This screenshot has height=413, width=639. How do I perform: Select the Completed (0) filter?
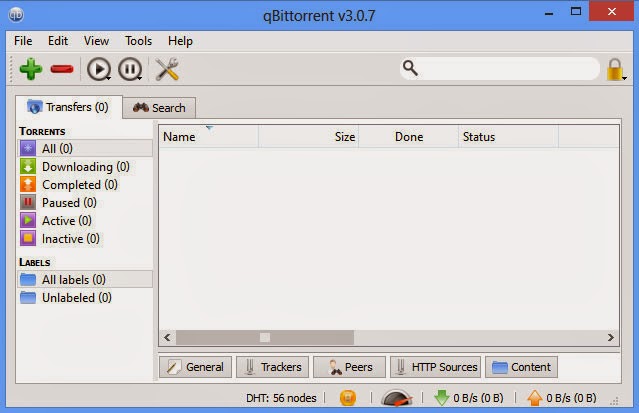tap(85, 184)
